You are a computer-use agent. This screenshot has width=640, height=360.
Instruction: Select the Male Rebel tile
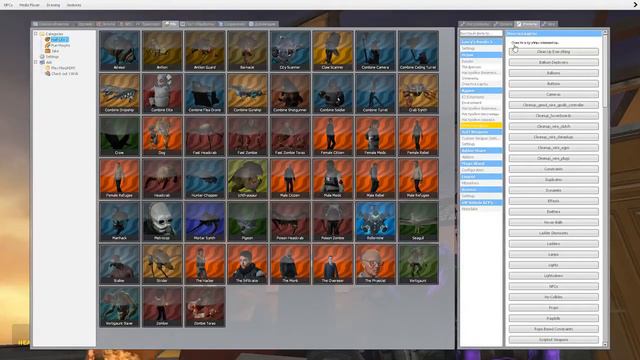[376, 179]
